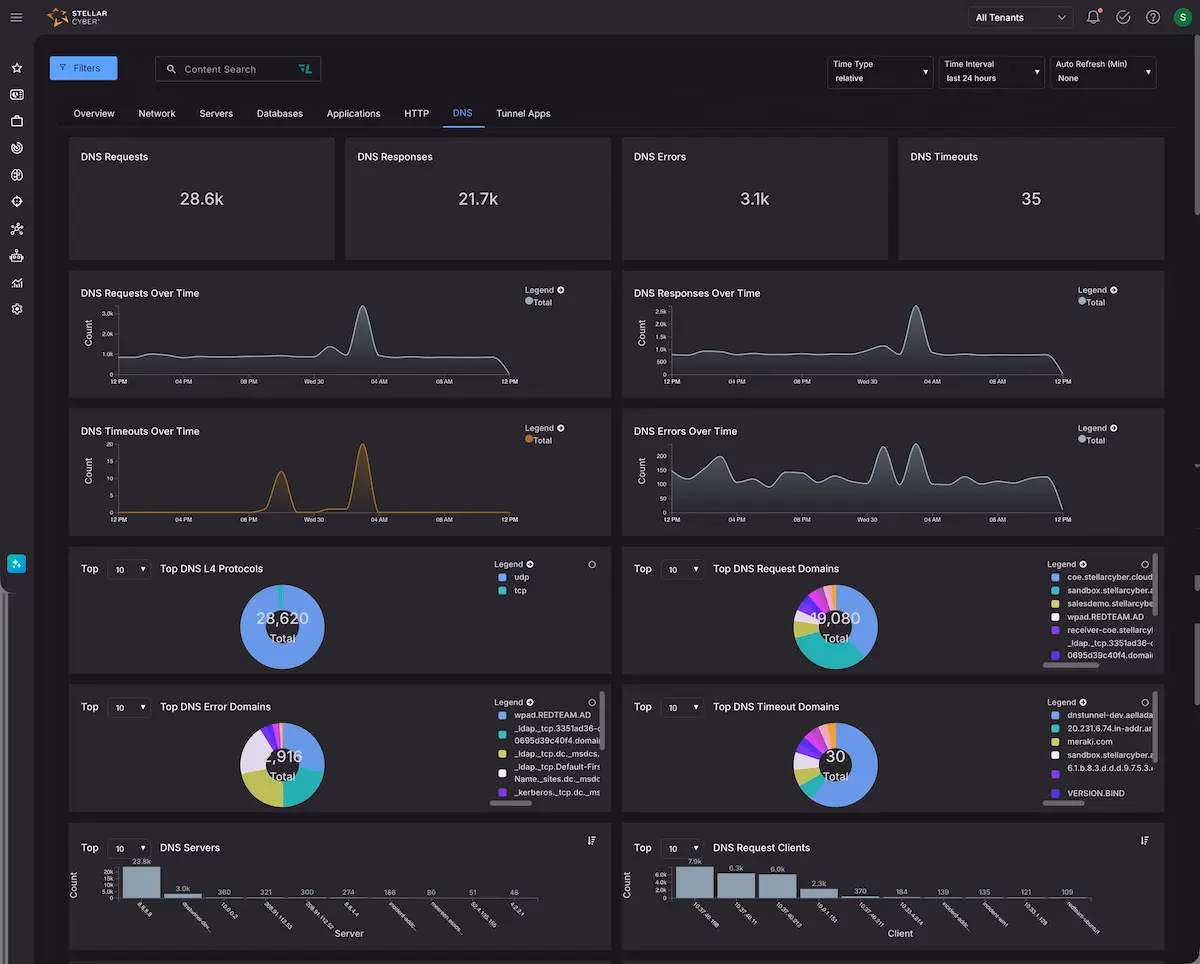The height and width of the screenshot is (964, 1200).
Task: Click the Filters button
Action: click(x=83, y=68)
